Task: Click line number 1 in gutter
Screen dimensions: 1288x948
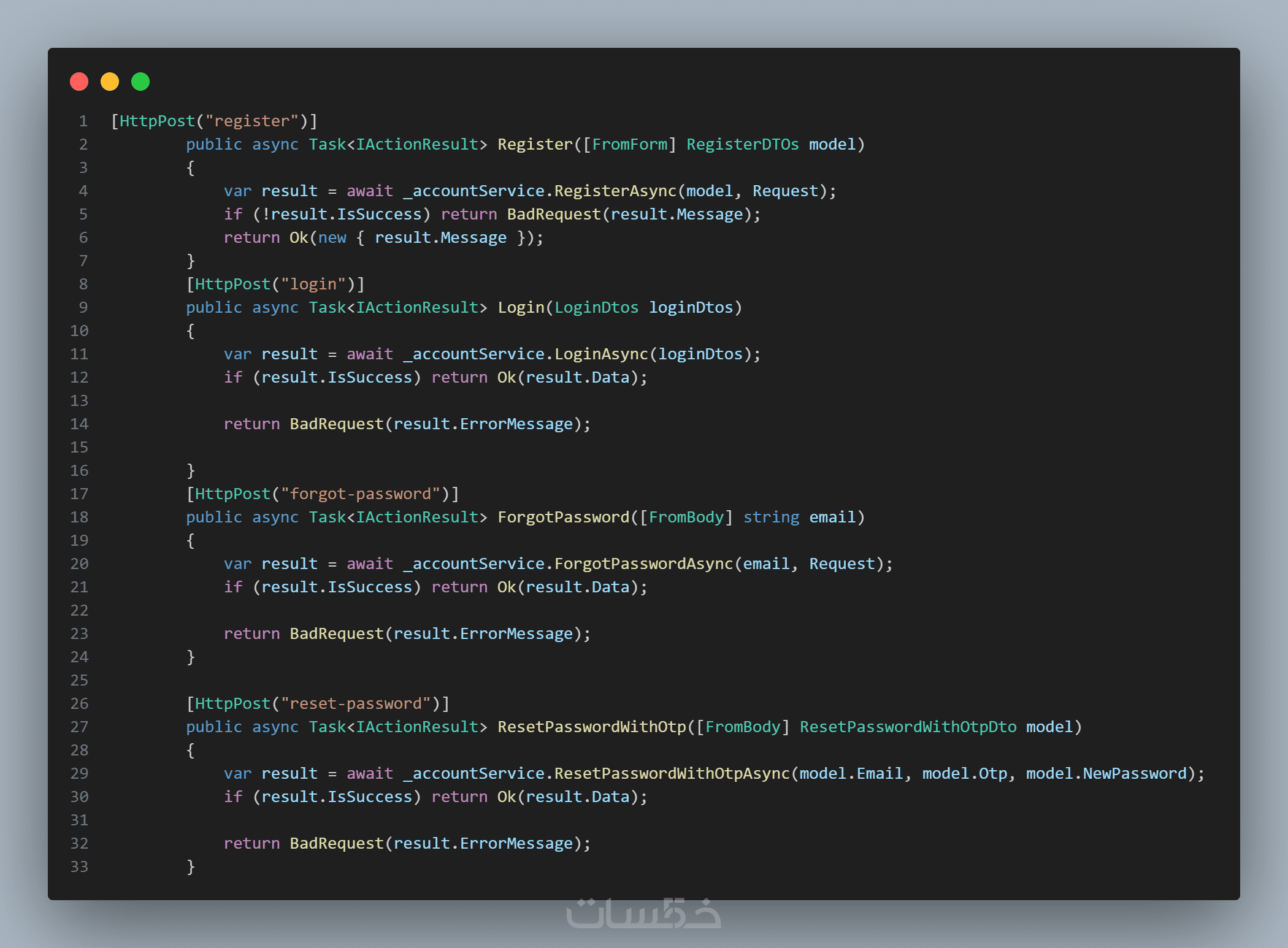Action: point(83,121)
